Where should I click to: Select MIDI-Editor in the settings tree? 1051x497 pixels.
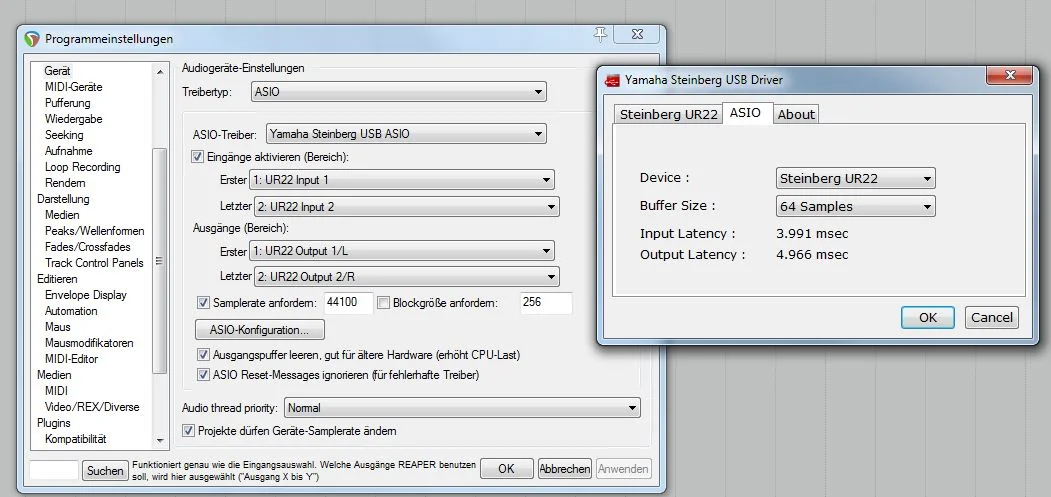pos(72,359)
